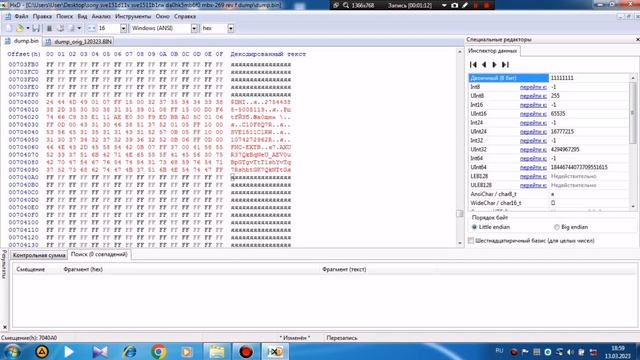The height and width of the screenshot is (360, 640).
Task: Open the disk image dropdown arrow
Action: (79, 28)
